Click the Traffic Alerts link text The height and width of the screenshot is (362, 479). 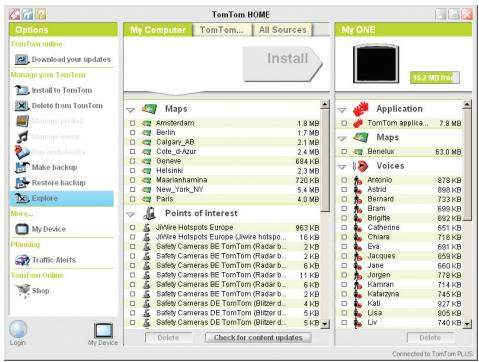[54, 260]
